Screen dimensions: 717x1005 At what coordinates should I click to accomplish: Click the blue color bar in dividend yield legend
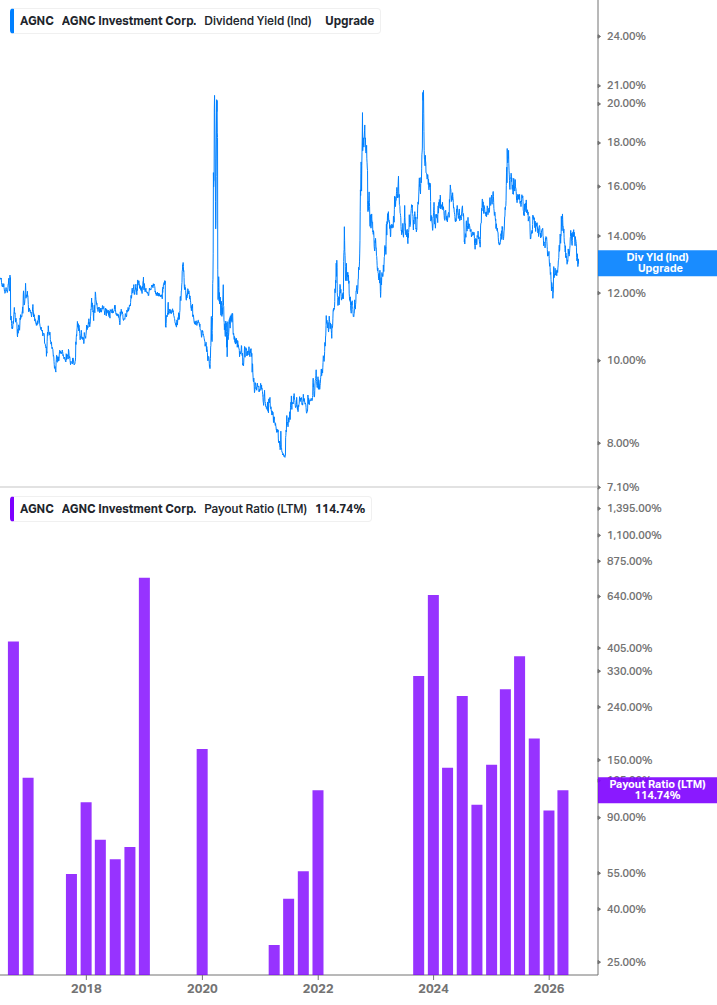click(12, 21)
